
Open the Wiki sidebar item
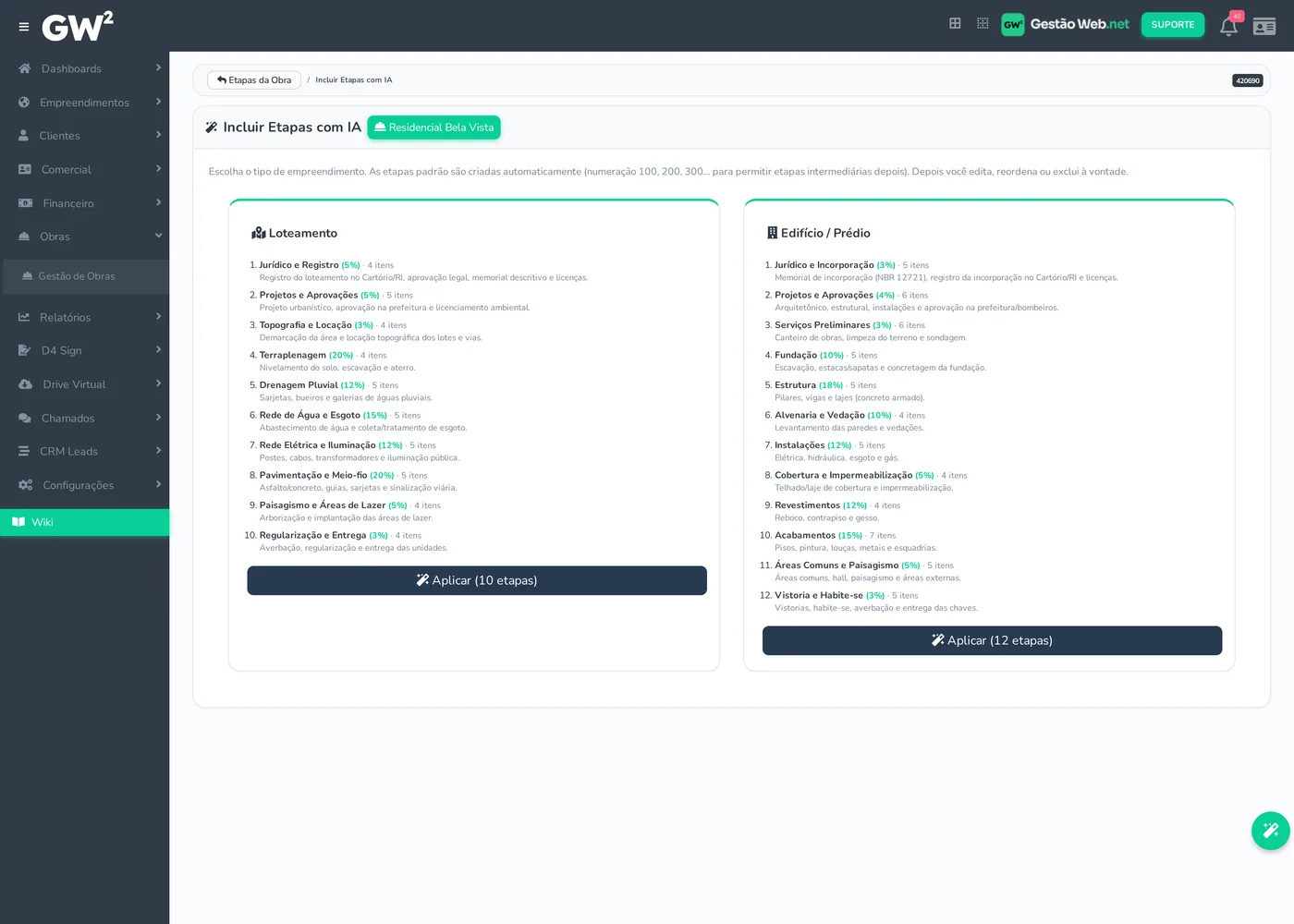[85, 522]
